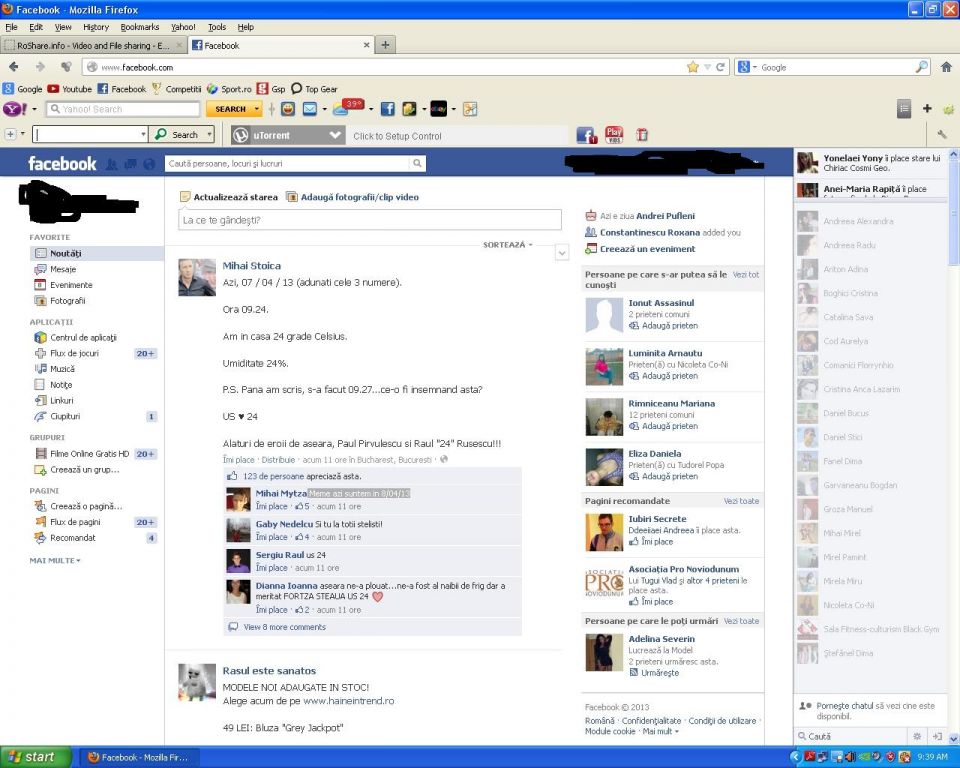Viewport: 960px width, 768px height.
Task: Click the Windows start button
Action: click(x=35, y=757)
